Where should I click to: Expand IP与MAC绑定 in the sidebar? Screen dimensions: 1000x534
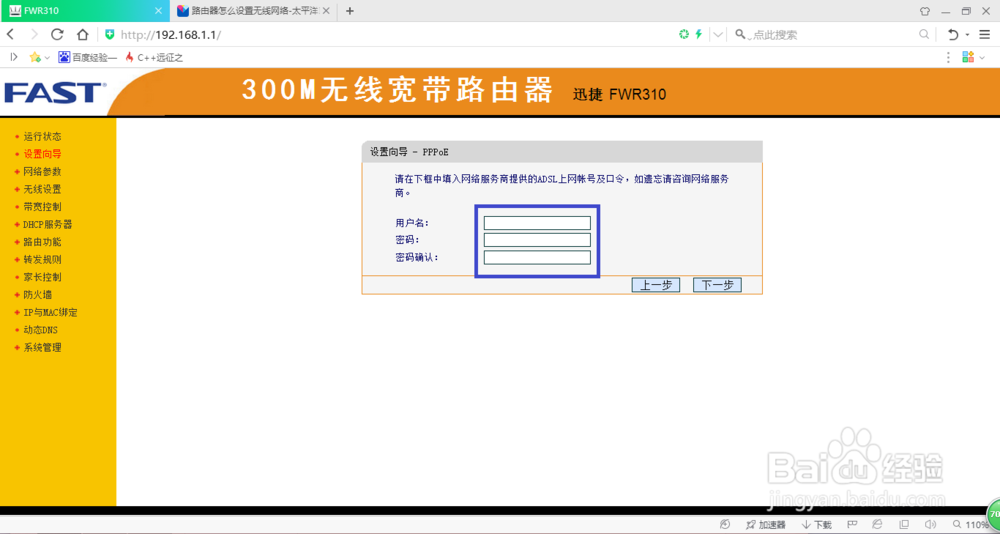point(50,313)
